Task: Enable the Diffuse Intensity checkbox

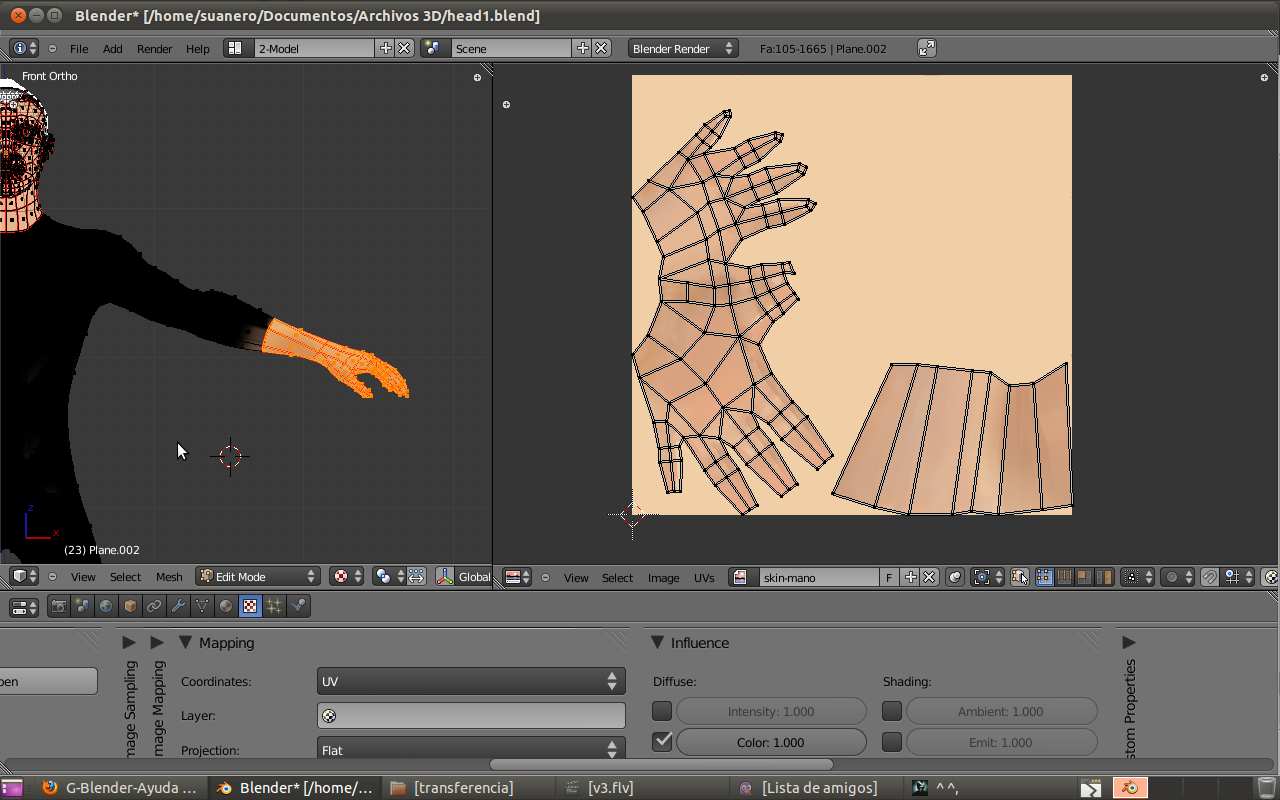Action: pos(662,712)
